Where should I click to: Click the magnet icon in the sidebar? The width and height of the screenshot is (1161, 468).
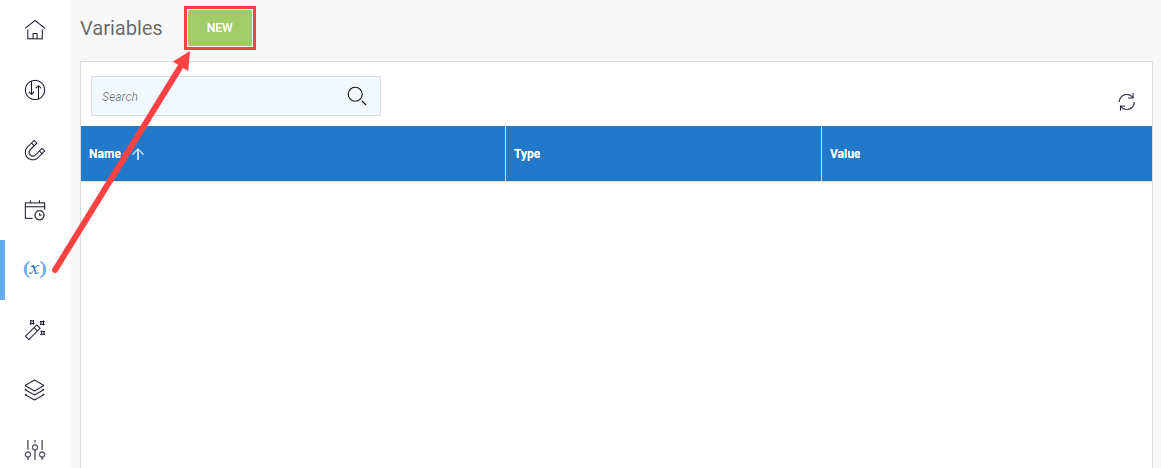35,151
